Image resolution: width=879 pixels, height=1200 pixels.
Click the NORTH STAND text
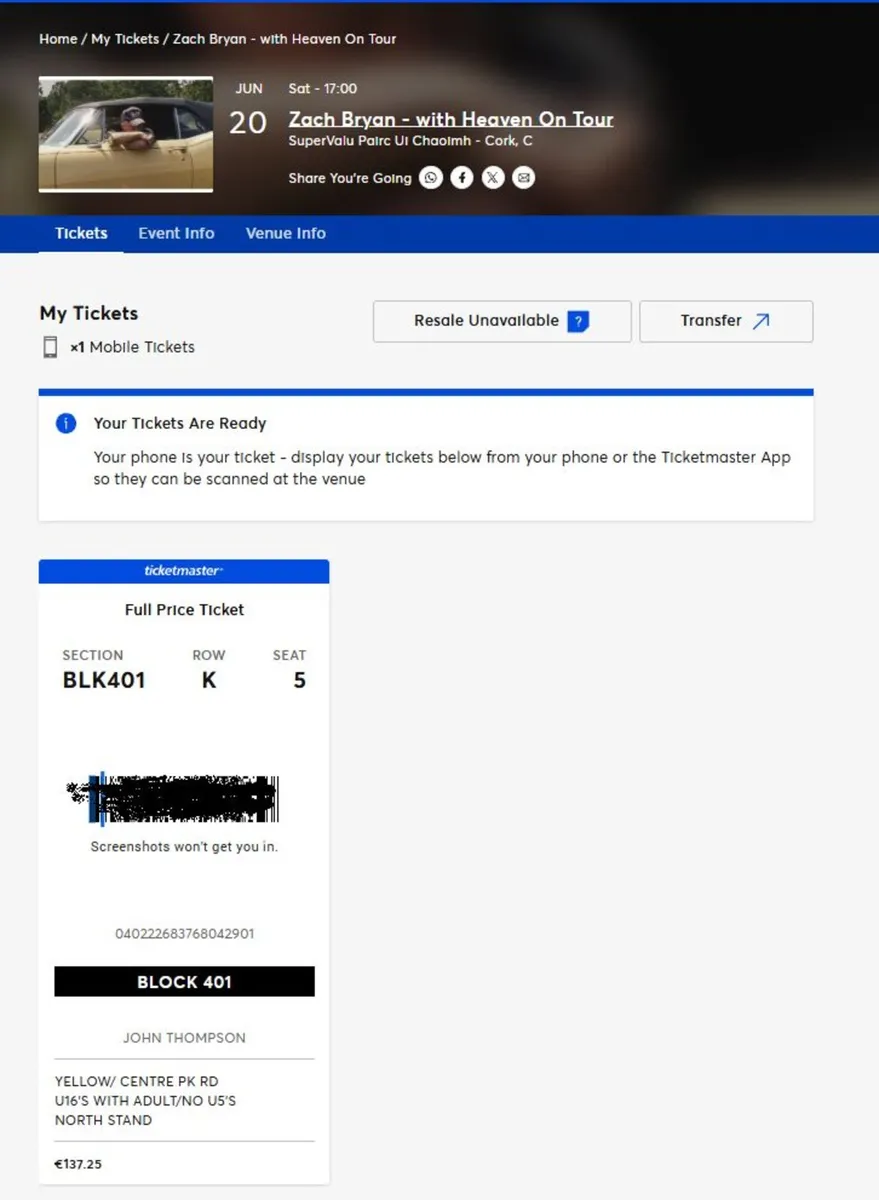coord(103,1120)
